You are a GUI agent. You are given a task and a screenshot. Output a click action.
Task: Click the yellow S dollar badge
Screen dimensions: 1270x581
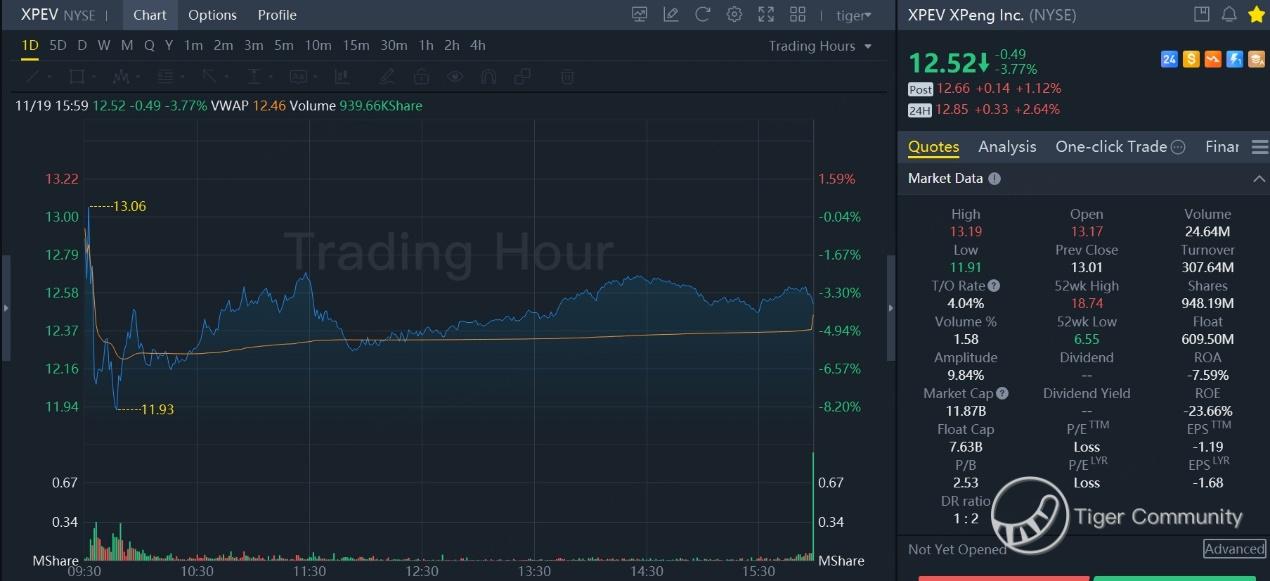point(1191,59)
